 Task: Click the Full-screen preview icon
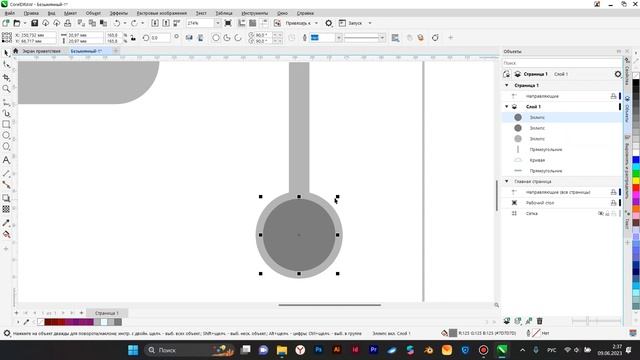pos(228,23)
